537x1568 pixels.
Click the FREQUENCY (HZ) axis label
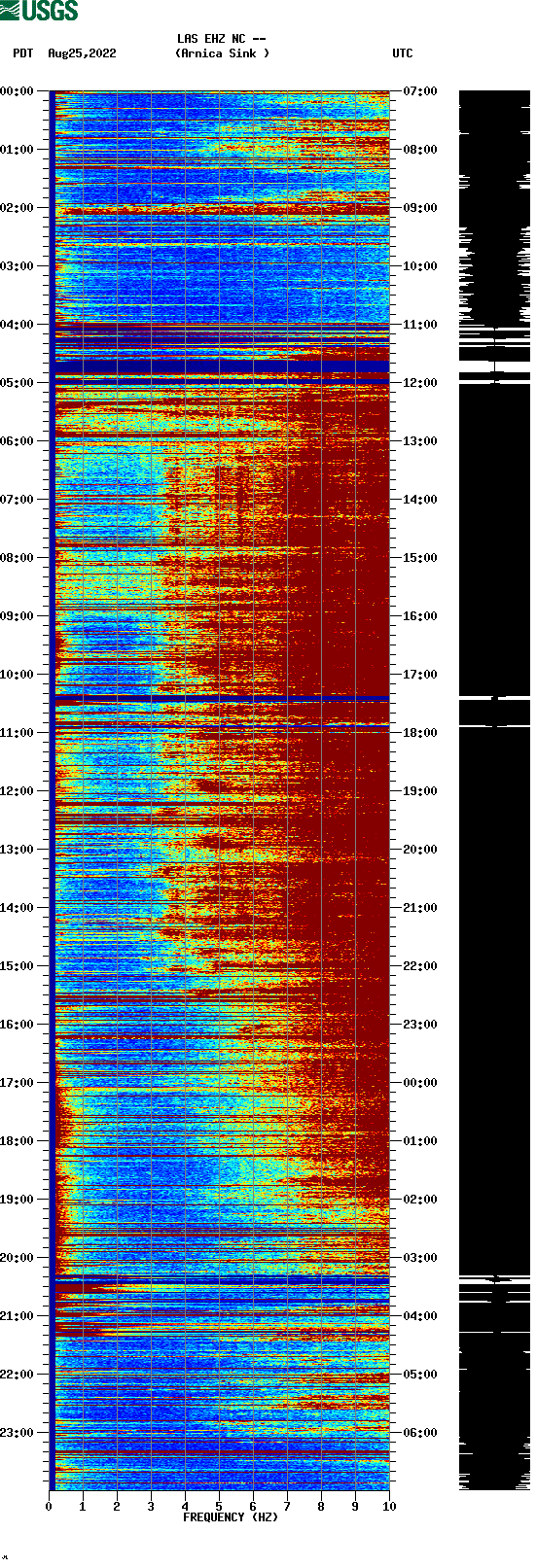tap(231, 1517)
